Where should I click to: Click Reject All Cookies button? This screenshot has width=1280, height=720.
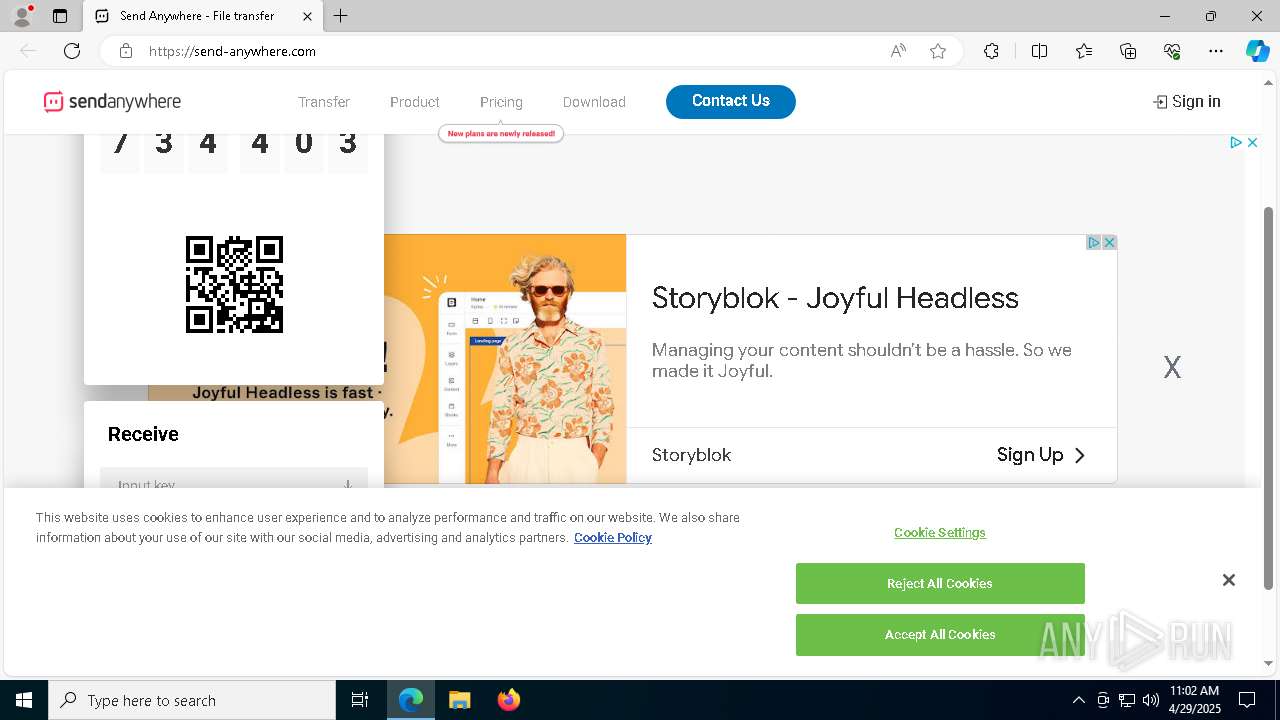click(x=940, y=583)
